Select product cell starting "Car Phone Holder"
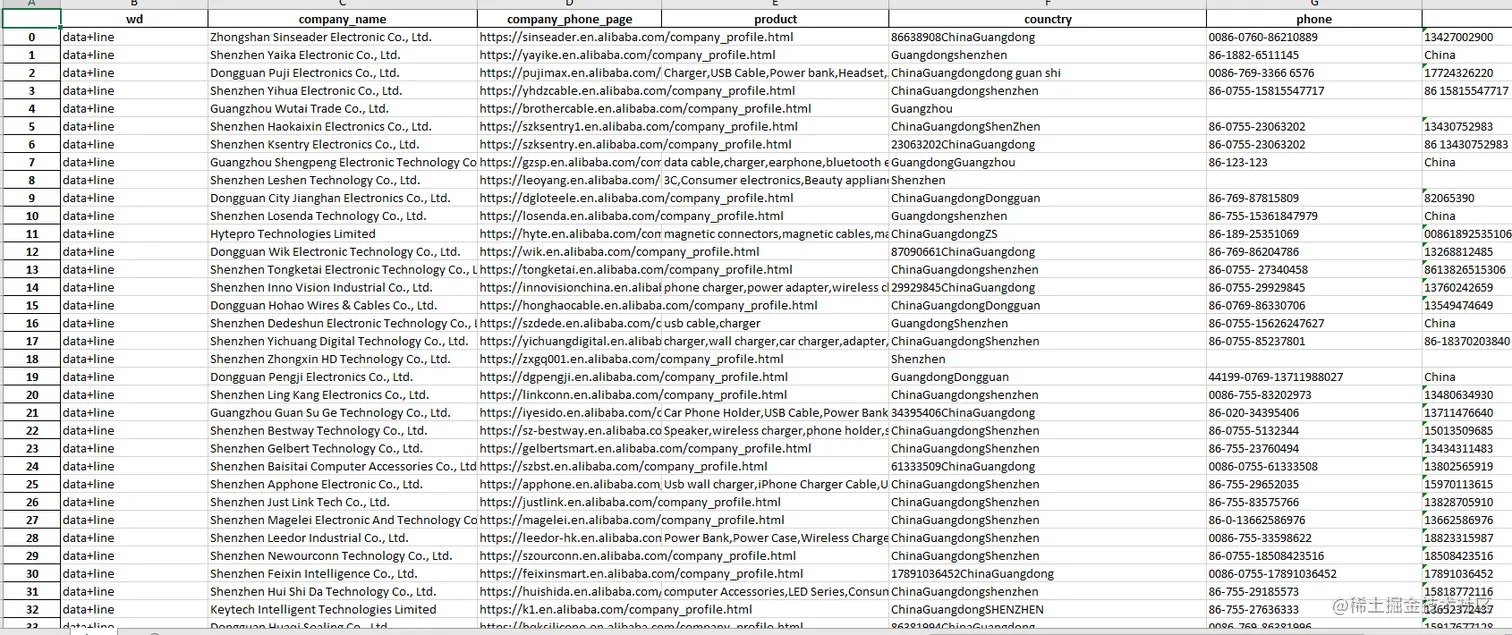Image resolution: width=1512 pixels, height=635 pixels. coord(775,413)
